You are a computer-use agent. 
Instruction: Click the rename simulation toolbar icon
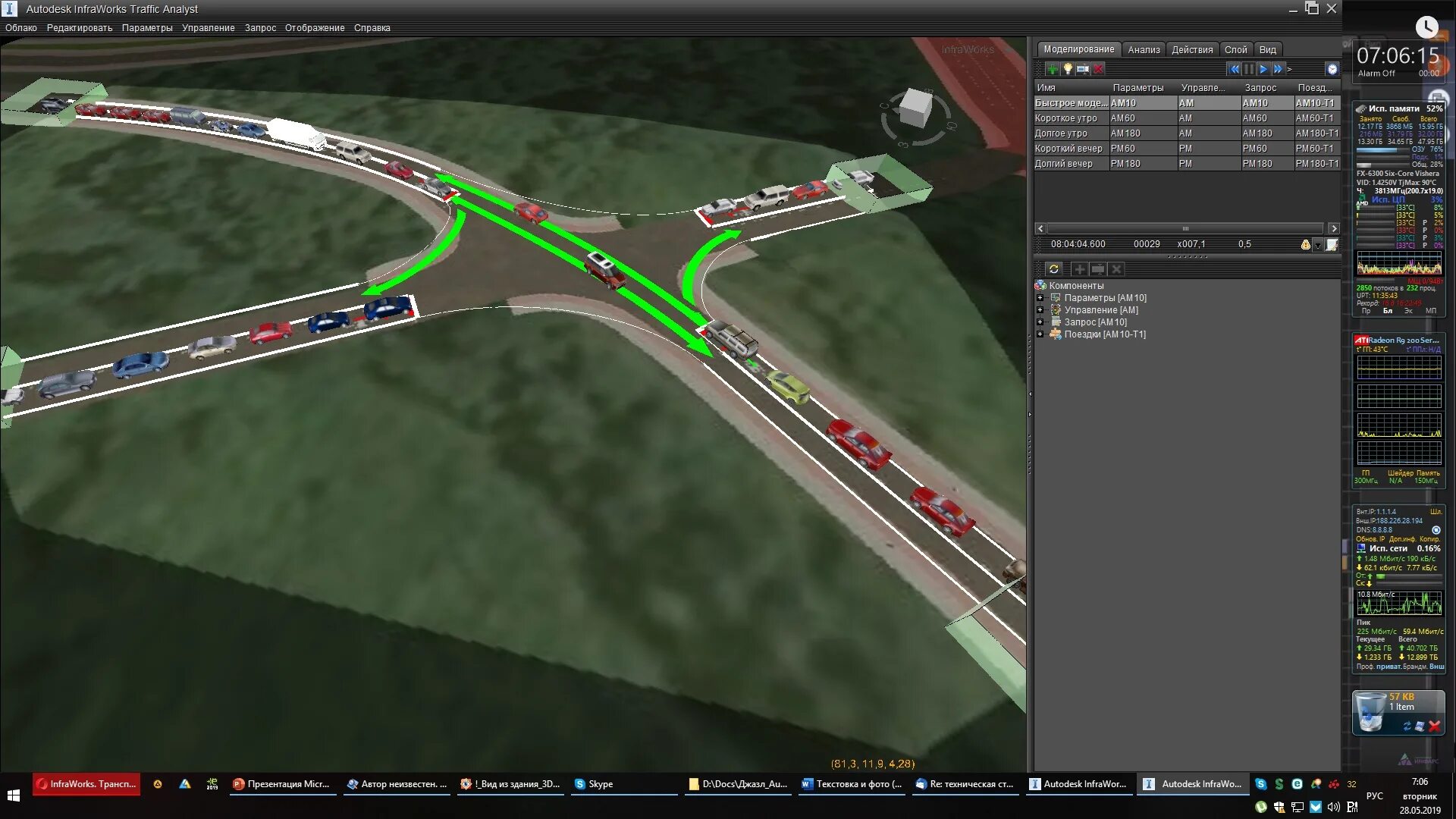click(1083, 69)
